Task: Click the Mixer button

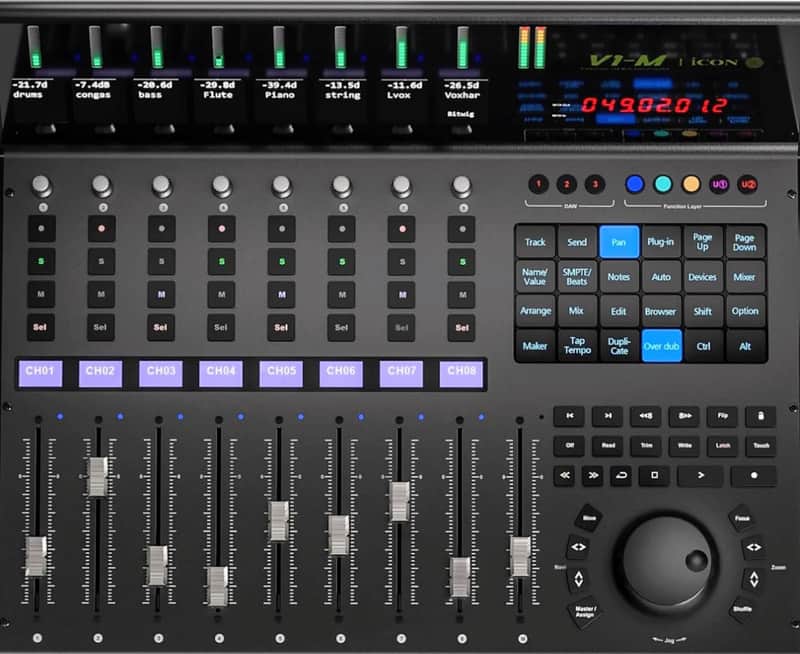Action: click(x=745, y=276)
